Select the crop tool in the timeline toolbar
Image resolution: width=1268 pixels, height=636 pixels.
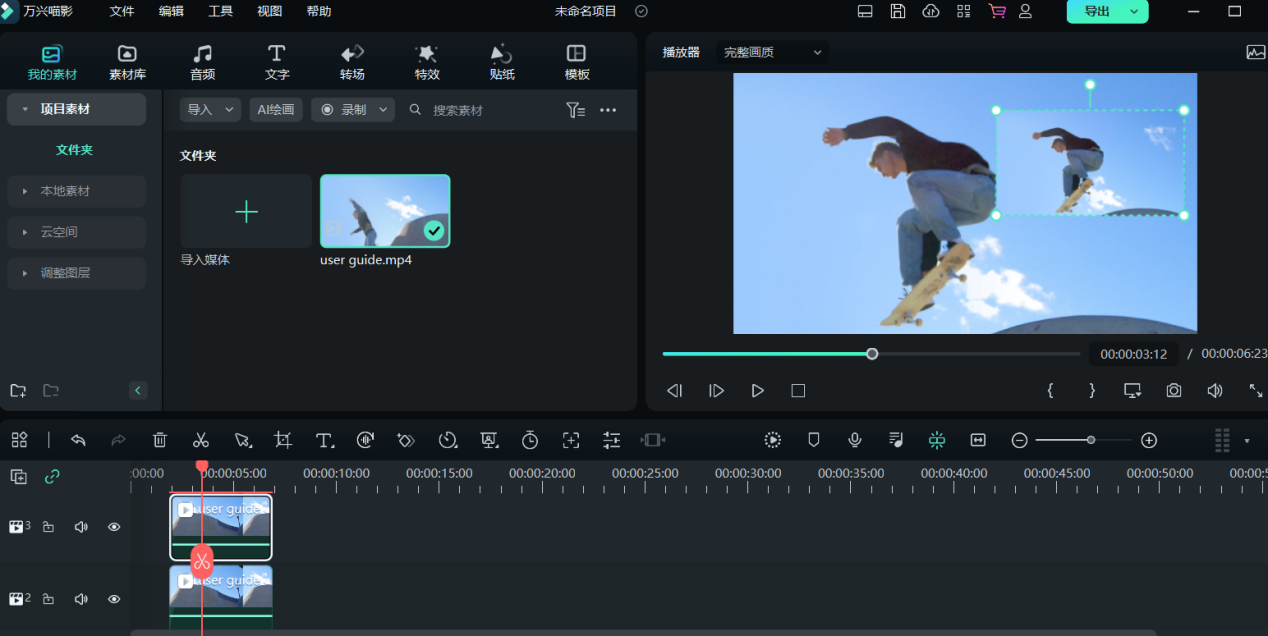283,440
